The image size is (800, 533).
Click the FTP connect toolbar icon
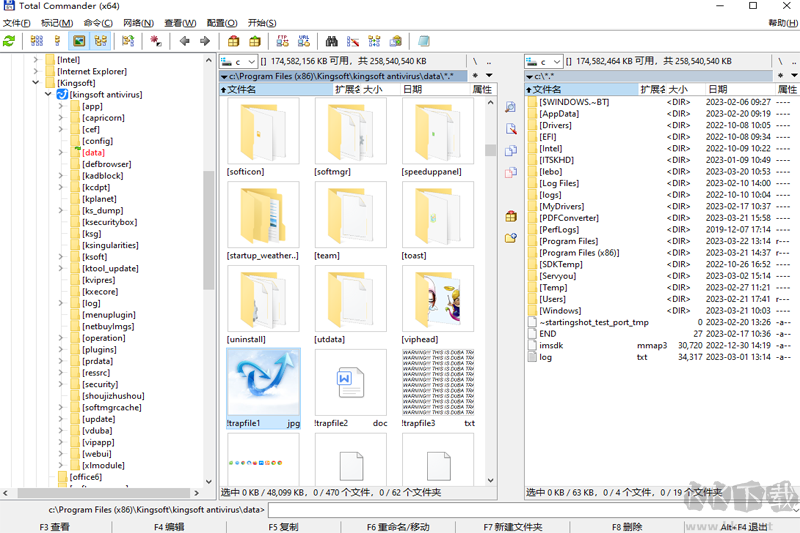pyautogui.click(x=282, y=41)
